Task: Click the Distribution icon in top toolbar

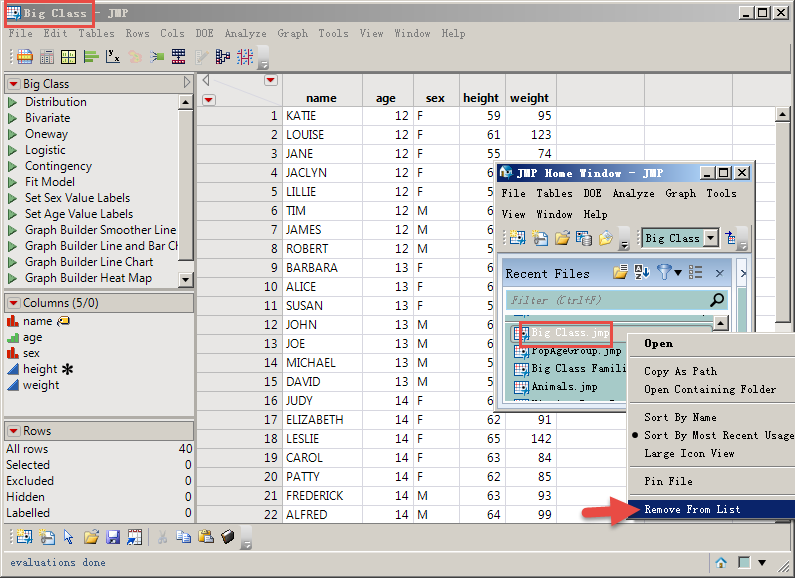Action: click(x=91, y=57)
